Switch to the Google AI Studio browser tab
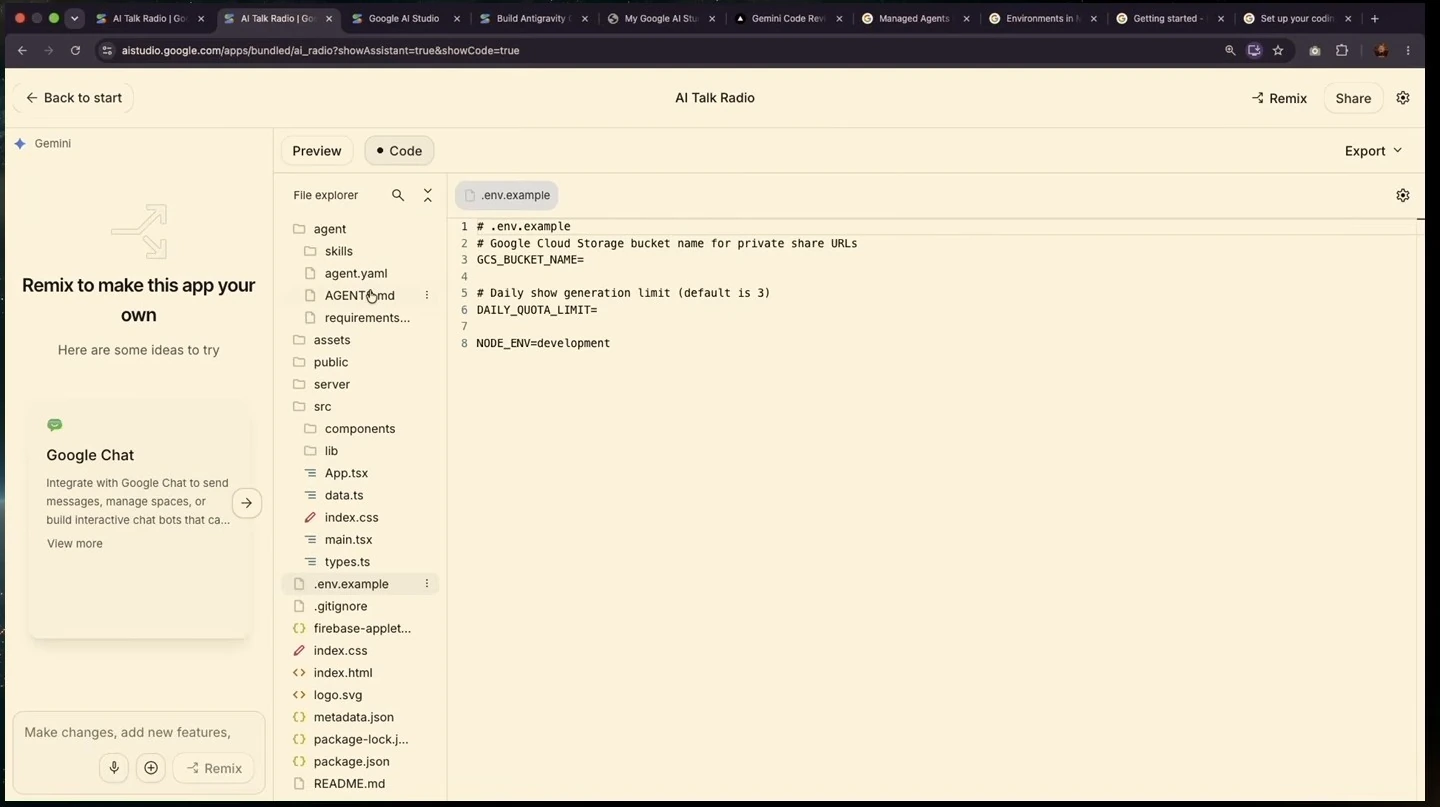This screenshot has width=1440, height=807. (x=404, y=18)
